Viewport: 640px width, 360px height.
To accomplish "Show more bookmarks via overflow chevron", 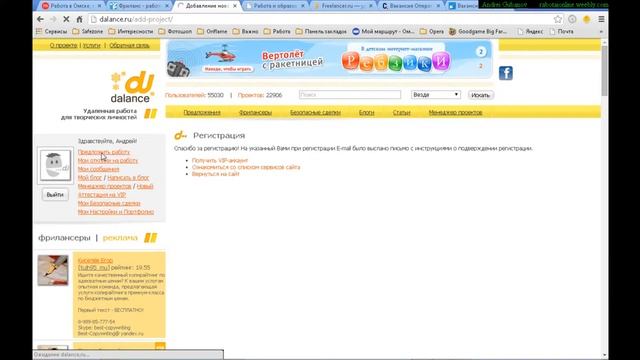I will (x=601, y=31).
